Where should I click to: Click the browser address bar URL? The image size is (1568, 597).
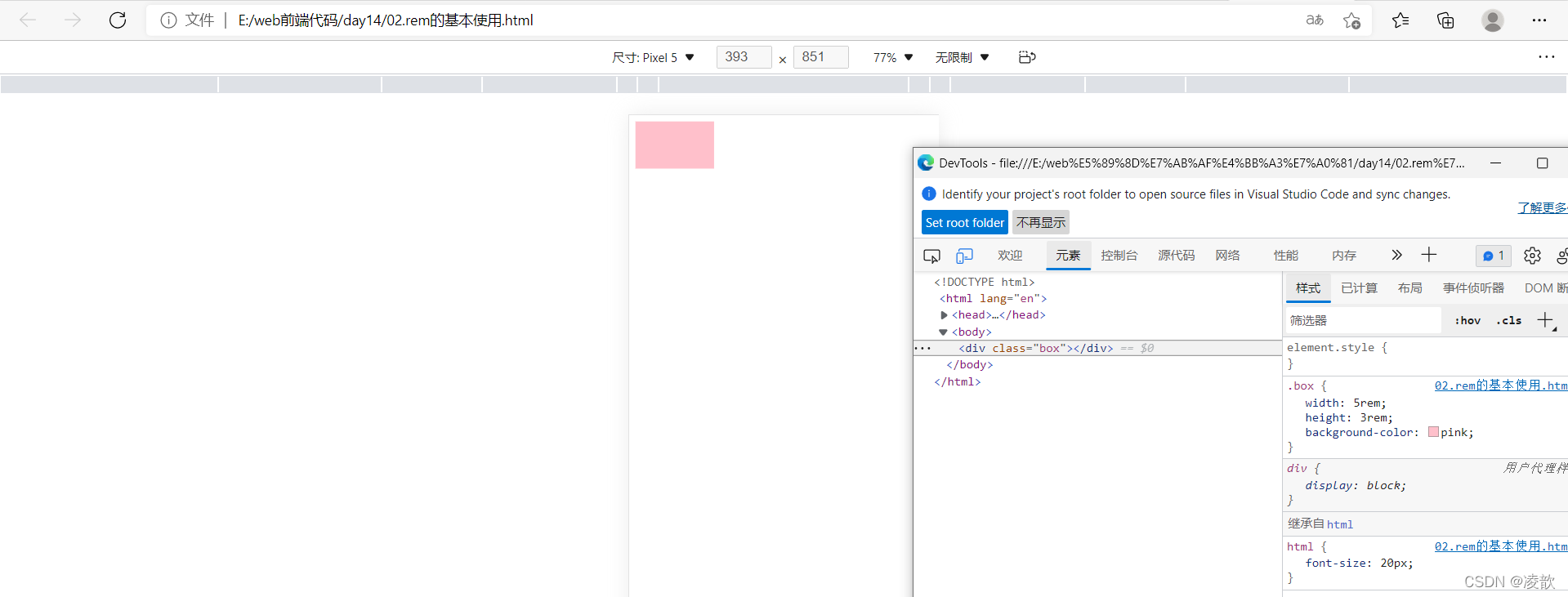386,20
